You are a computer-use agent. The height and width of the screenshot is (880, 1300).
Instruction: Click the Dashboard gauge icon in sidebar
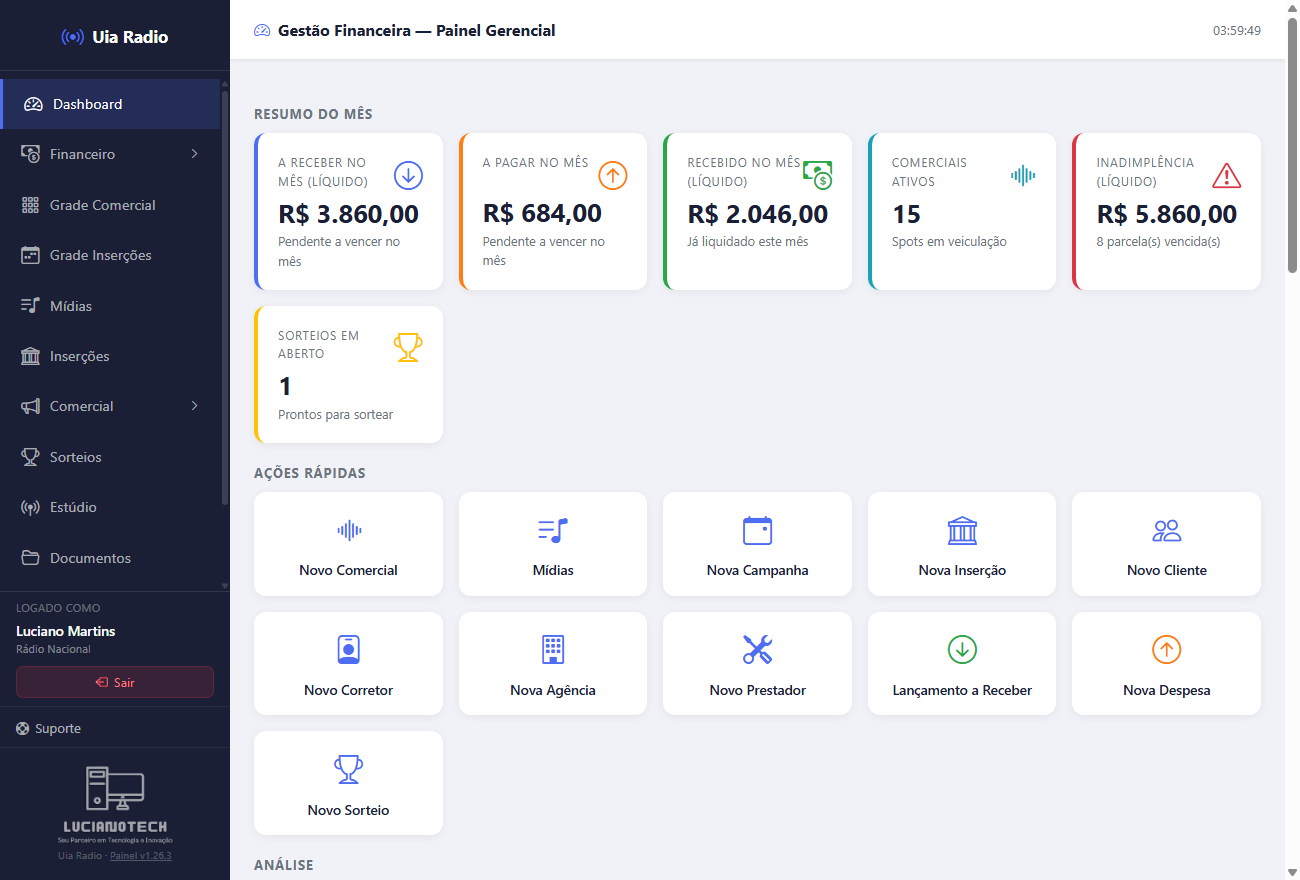click(33, 104)
